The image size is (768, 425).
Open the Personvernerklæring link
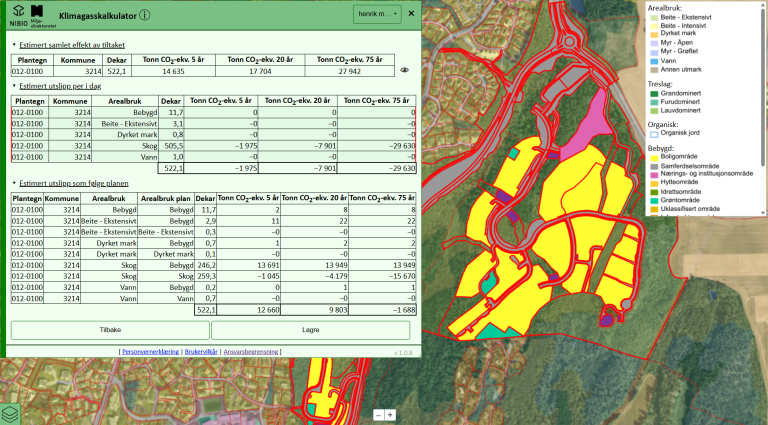click(x=149, y=352)
